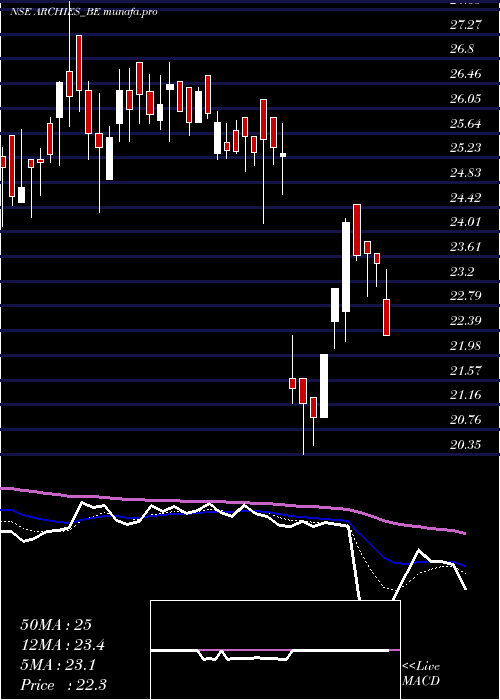
Task: Click the 21.57 price axis label
Action: pyautogui.click(x=465, y=370)
